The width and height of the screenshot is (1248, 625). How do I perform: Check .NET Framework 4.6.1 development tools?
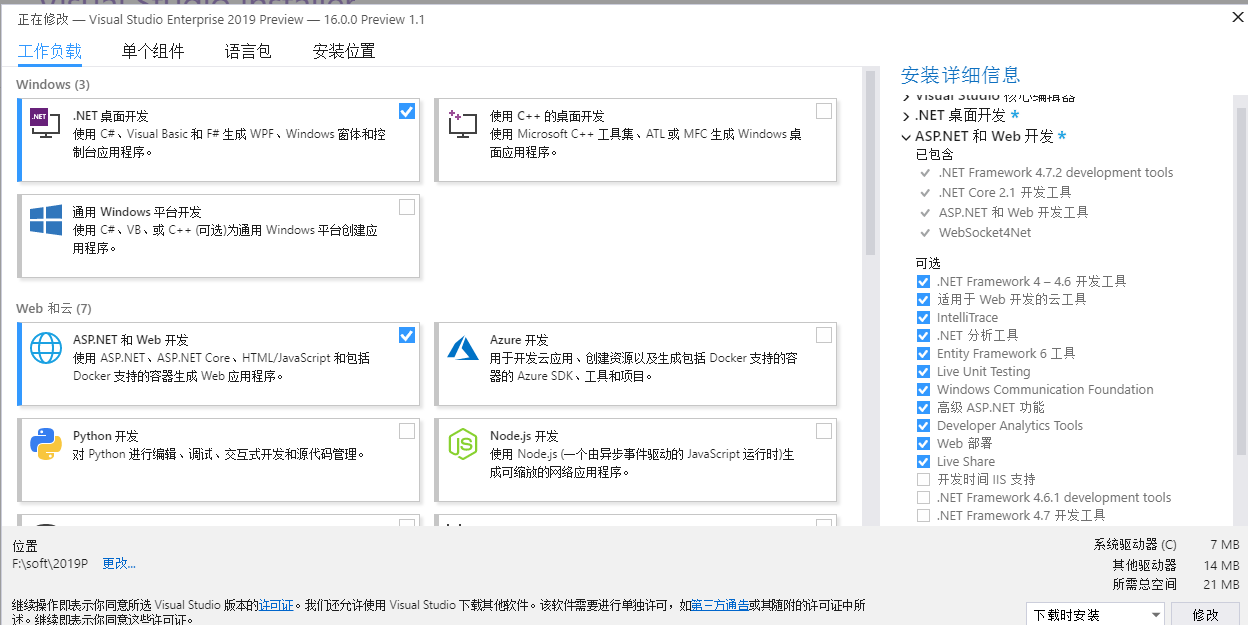(x=923, y=498)
